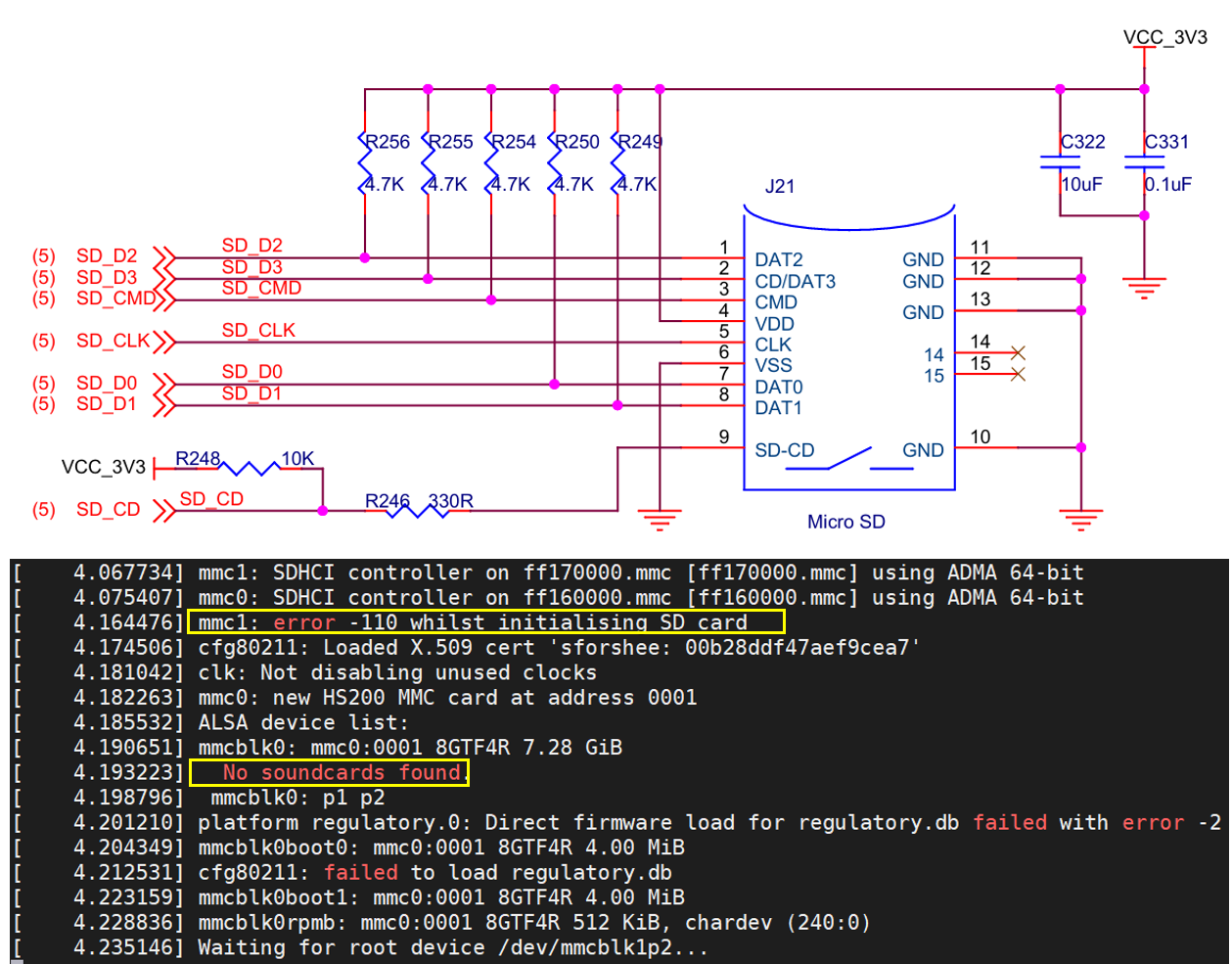This screenshot has width=1232, height=964.
Task: Click the 'failed to load regulatory.db' line
Action: coord(434,873)
